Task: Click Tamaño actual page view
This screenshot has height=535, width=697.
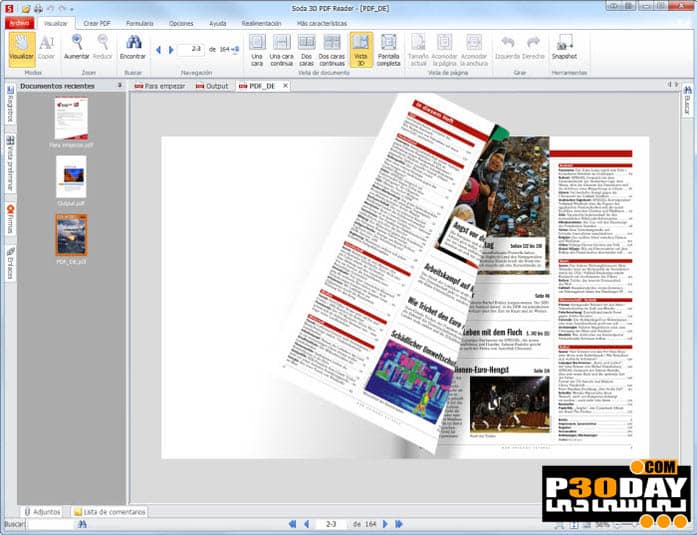Action: pos(418,50)
